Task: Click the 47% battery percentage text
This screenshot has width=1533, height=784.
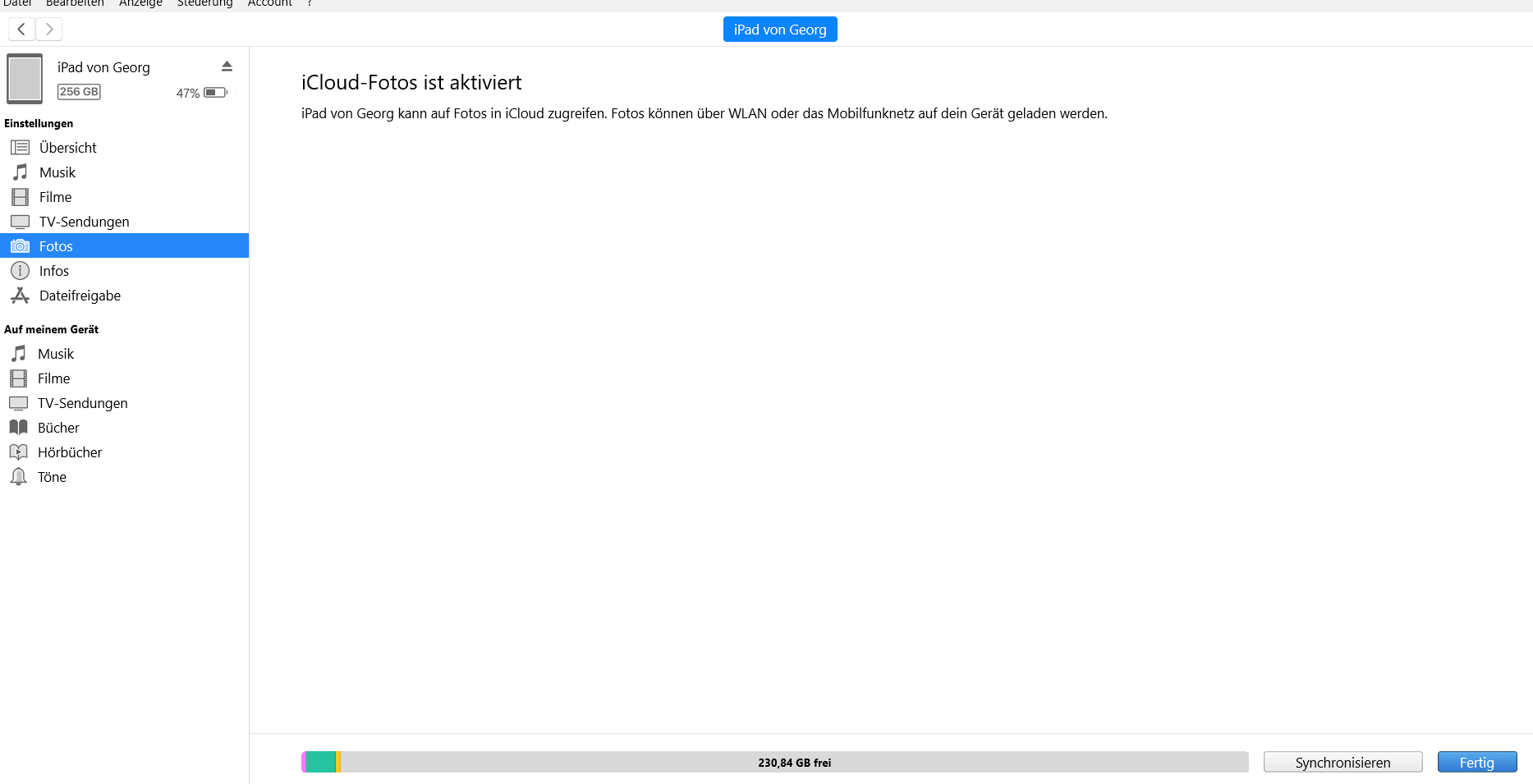Action: coord(188,93)
